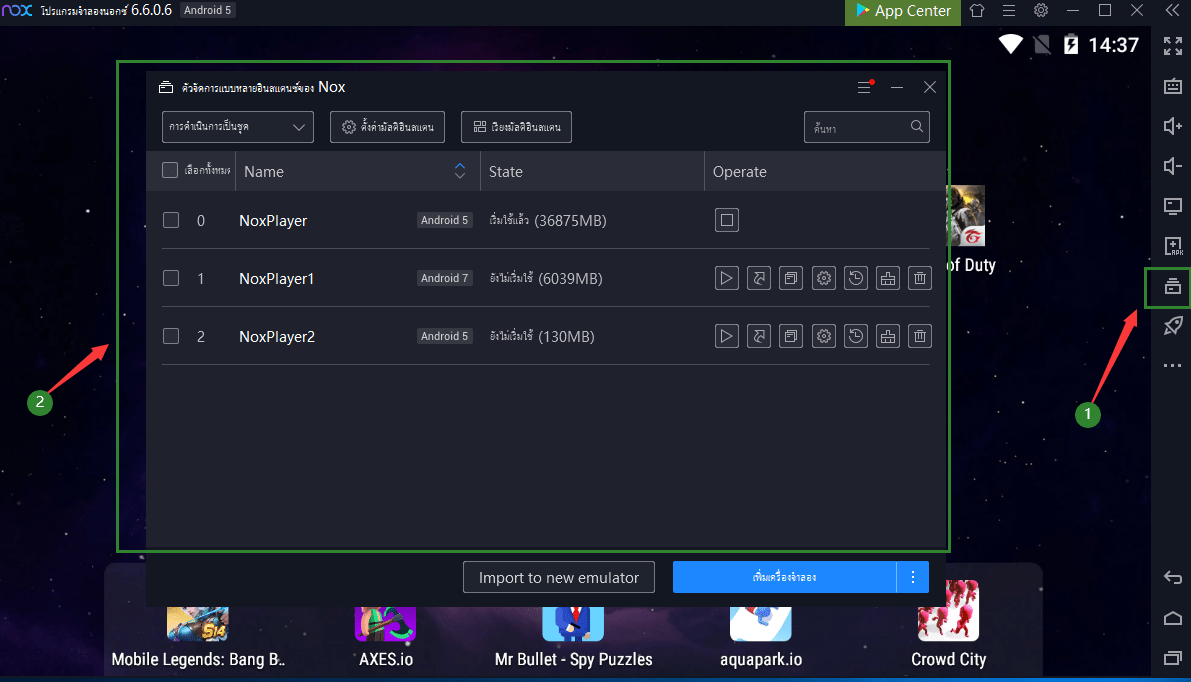Click the search magnifier icon

tap(917, 126)
